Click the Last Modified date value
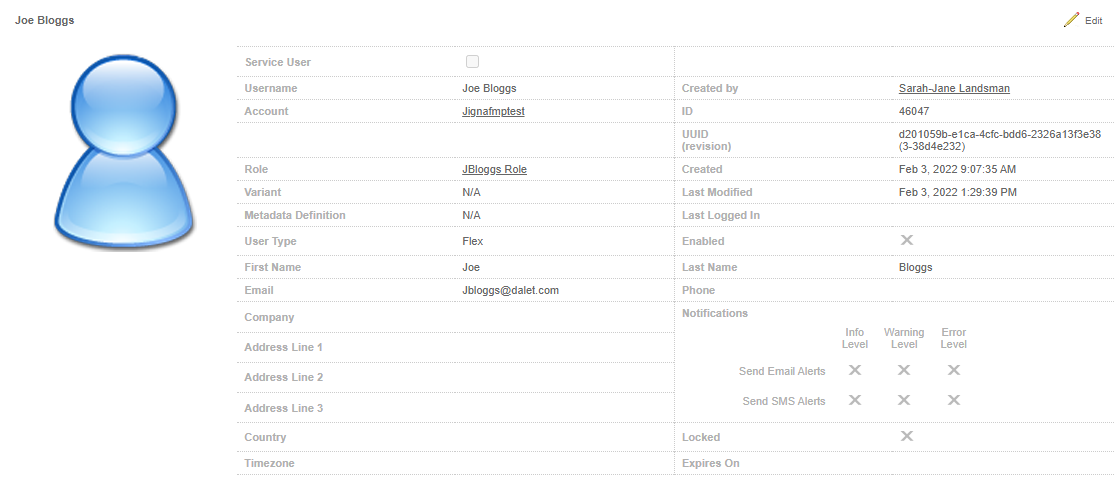Screen dimensions: 1114x482 957,192
